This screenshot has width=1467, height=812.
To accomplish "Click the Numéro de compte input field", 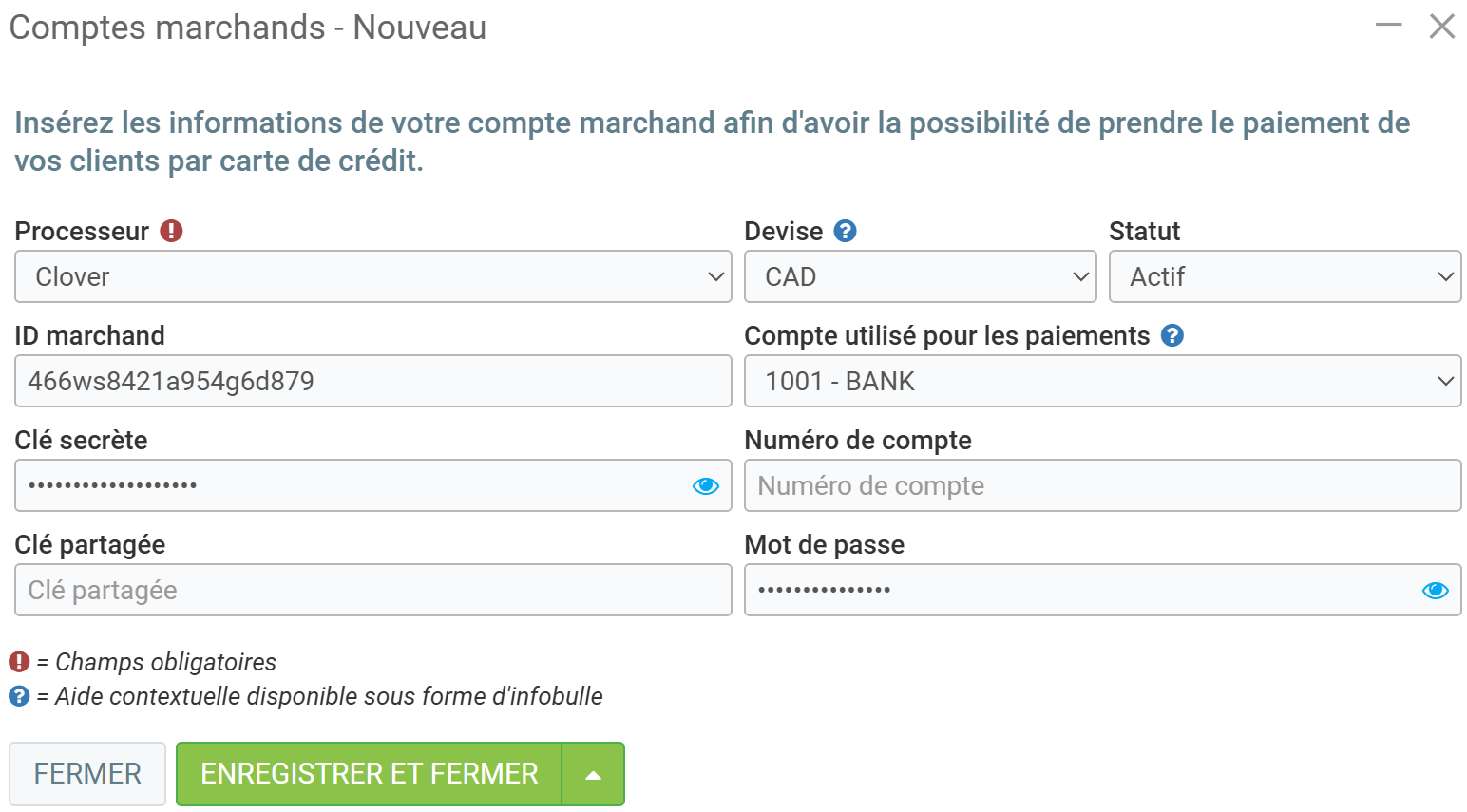I will 1102,485.
